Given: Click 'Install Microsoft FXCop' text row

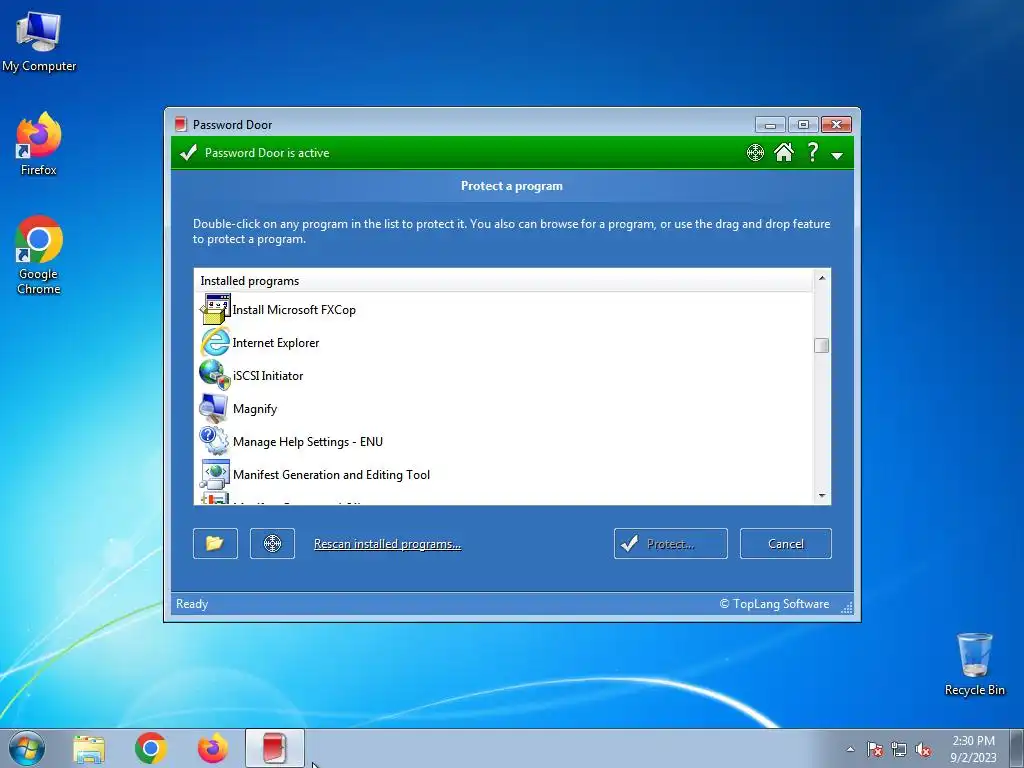Looking at the screenshot, I should coord(294,310).
